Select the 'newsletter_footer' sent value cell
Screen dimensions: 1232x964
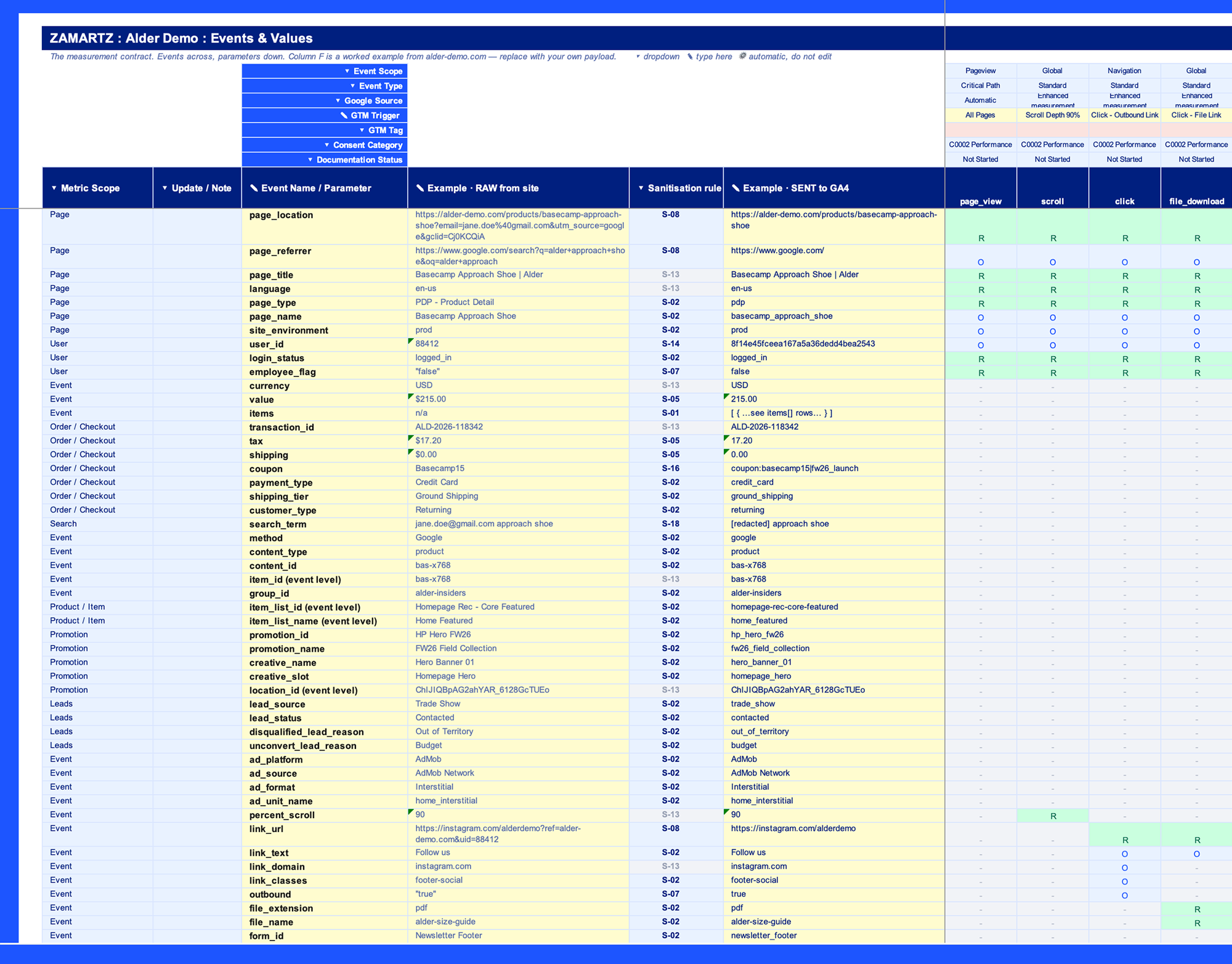[x=834, y=936]
